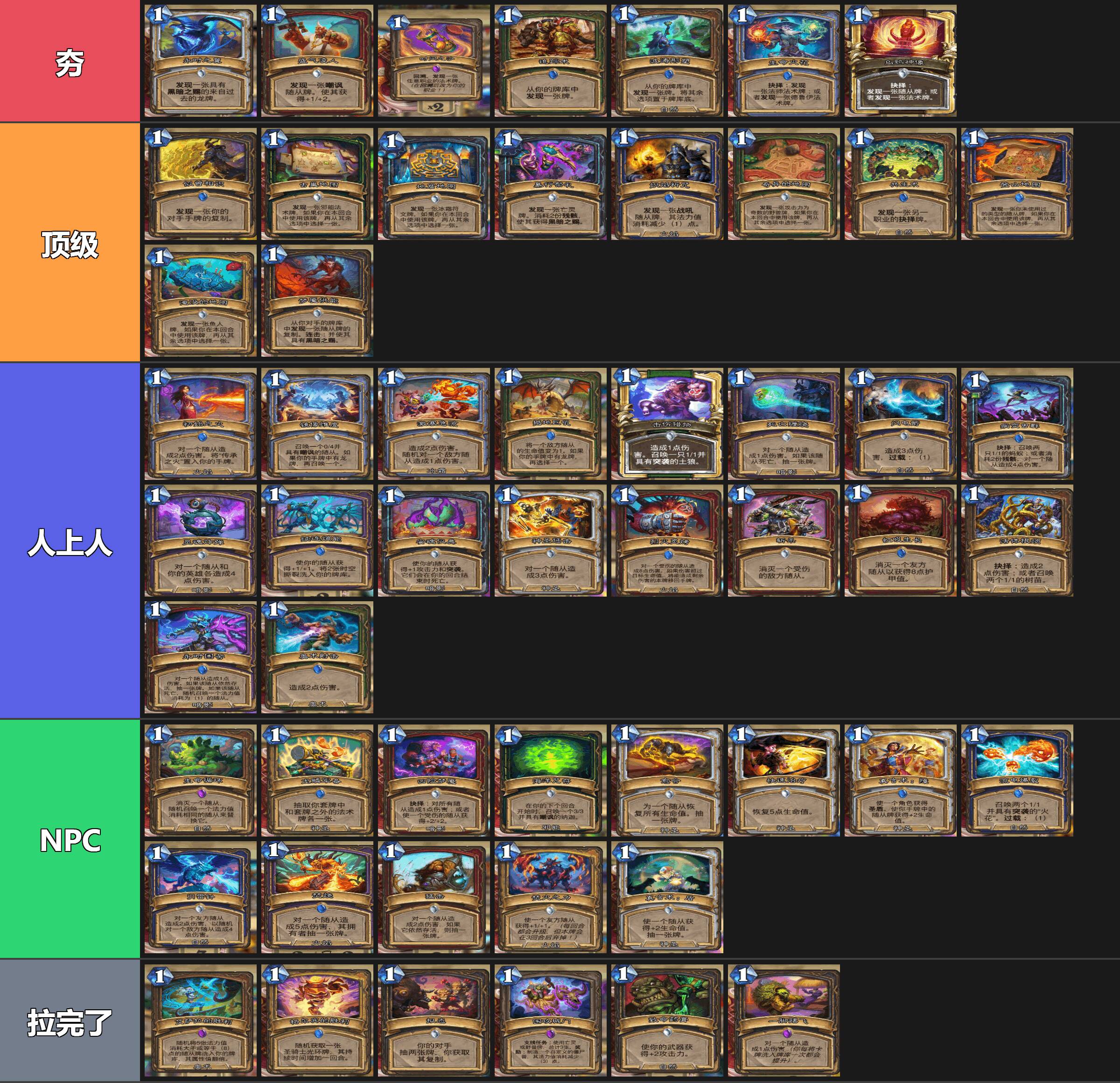The height and width of the screenshot is (1083, 1120).
Task: Choose the 闪电箭 card
Action: (x=901, y=423)
